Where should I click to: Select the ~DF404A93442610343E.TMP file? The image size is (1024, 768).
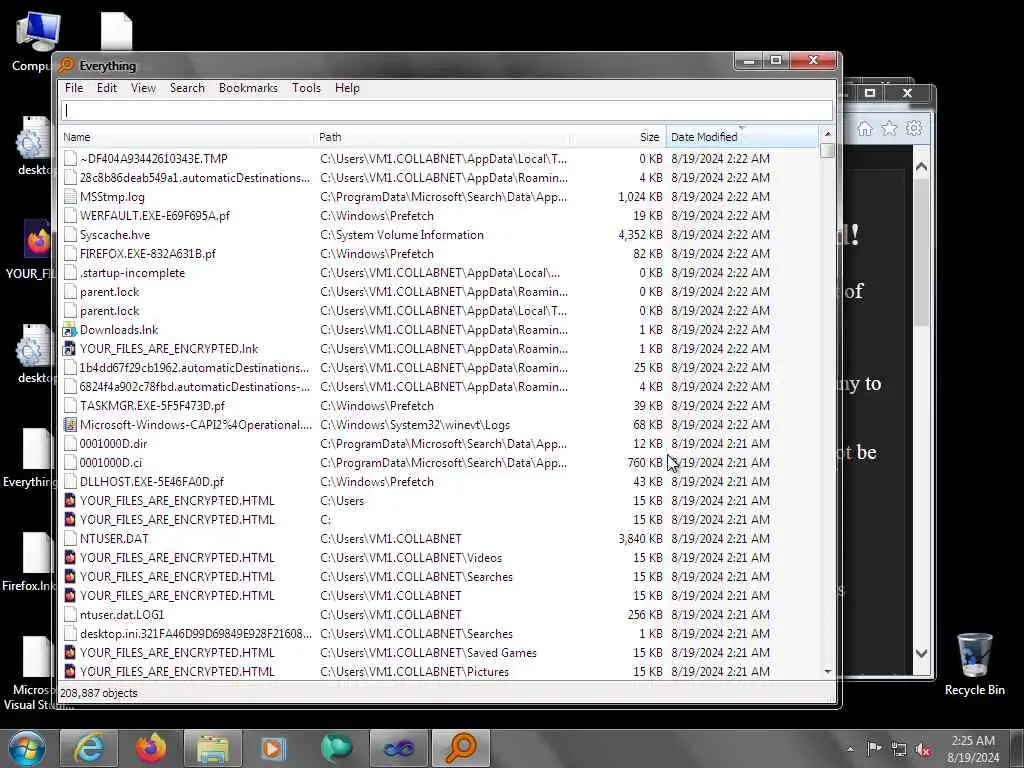coord(153,159)
